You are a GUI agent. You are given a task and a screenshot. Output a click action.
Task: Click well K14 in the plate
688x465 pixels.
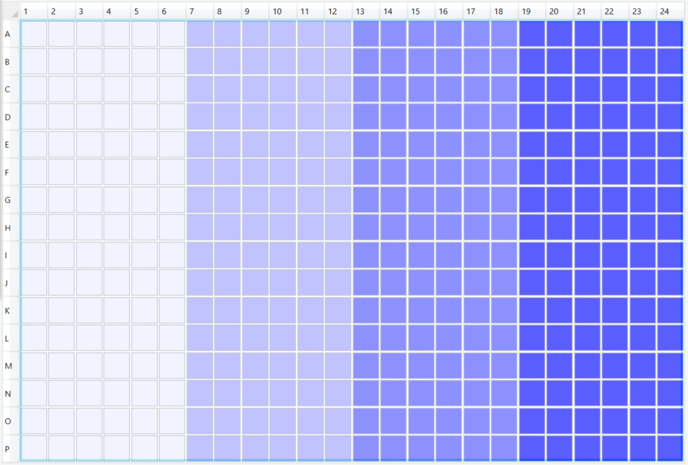click(393, 310)
